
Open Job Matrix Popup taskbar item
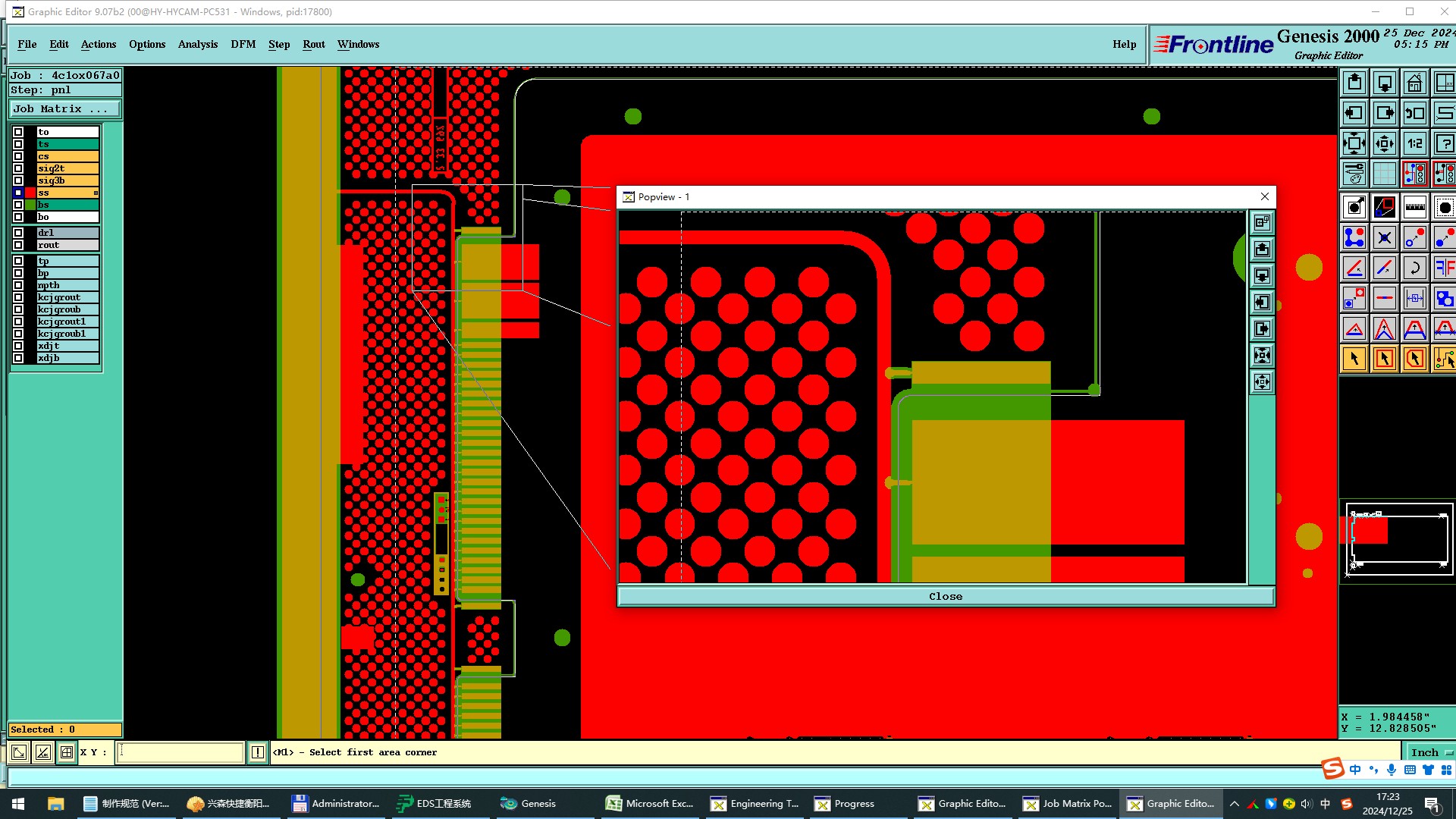coord(1067,804)
